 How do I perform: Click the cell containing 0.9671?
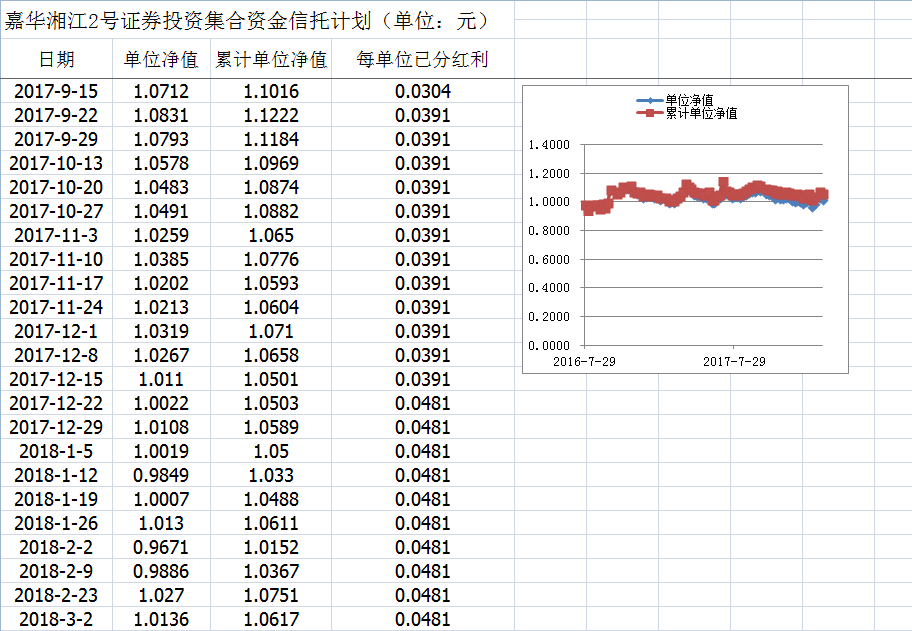click(x=161, y=547)
